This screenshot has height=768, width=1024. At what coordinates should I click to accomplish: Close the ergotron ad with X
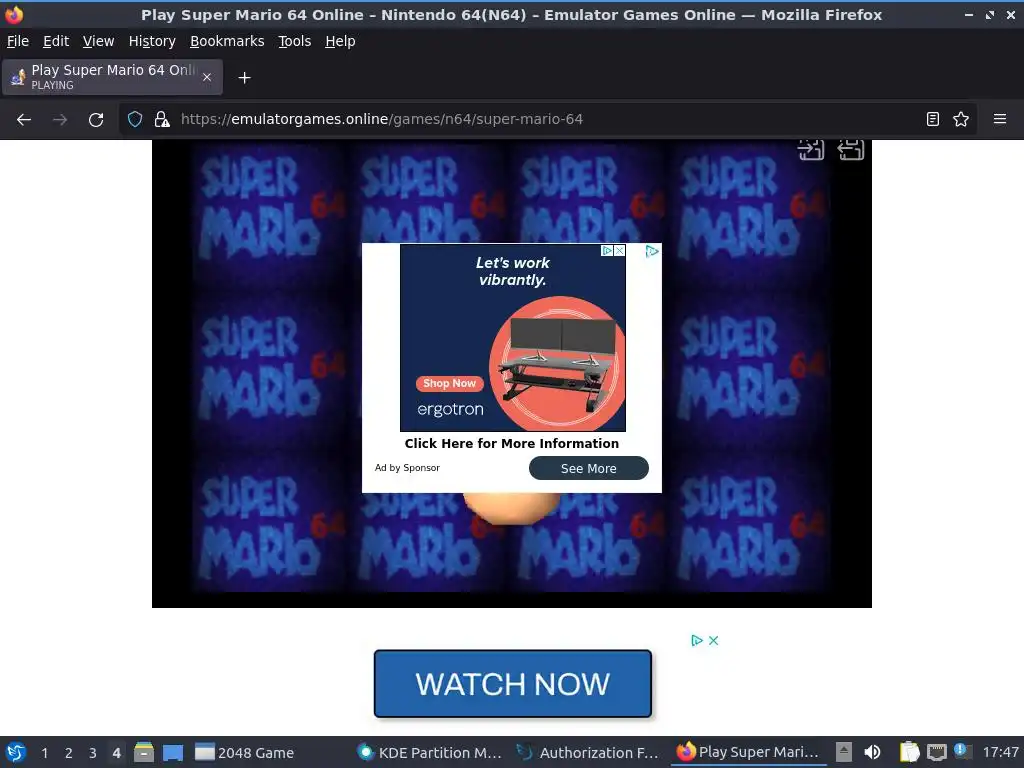click(x=620, y=251)
